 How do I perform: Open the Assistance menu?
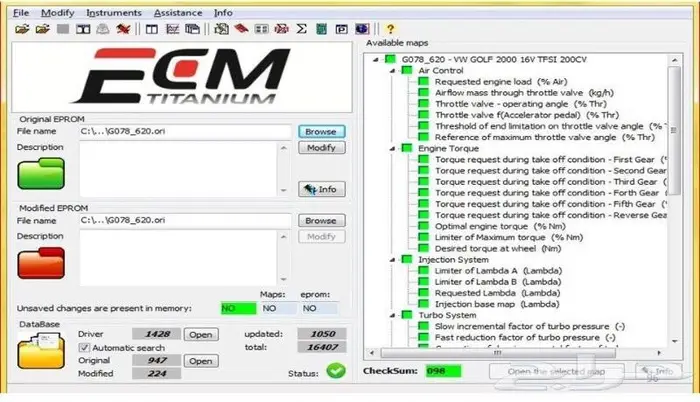coord(180,13)
